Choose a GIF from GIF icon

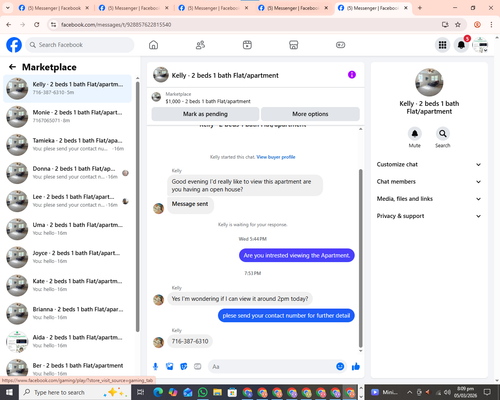(198, 367)
